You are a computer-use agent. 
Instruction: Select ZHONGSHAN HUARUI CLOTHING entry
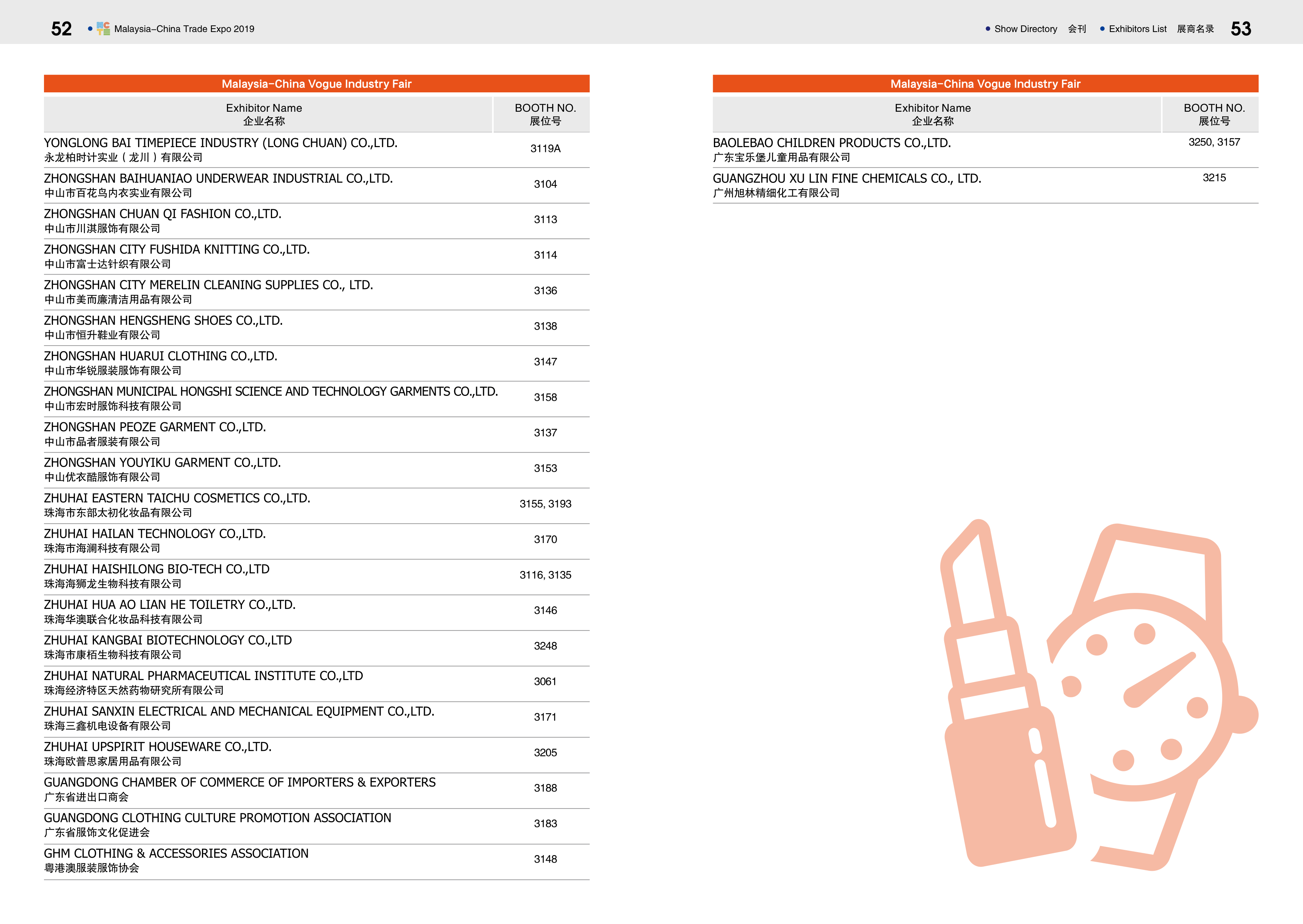[161, 363]
